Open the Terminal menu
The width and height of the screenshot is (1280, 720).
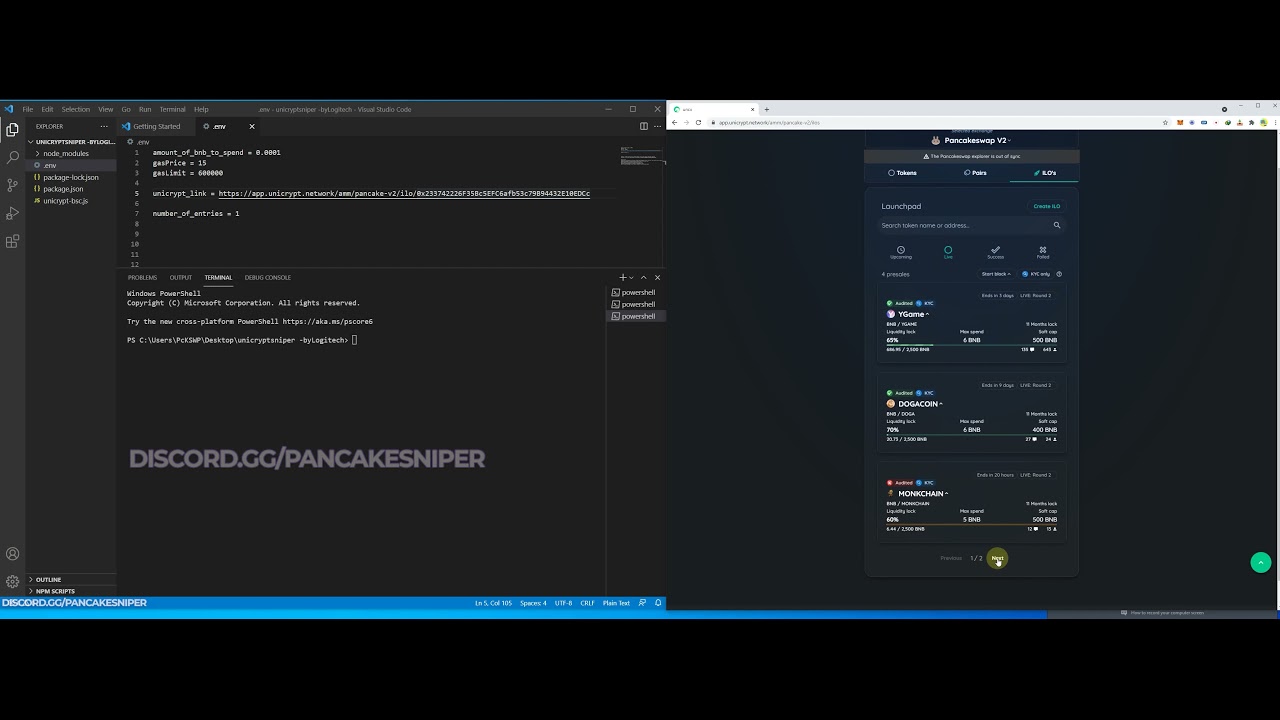pos(172,109)
